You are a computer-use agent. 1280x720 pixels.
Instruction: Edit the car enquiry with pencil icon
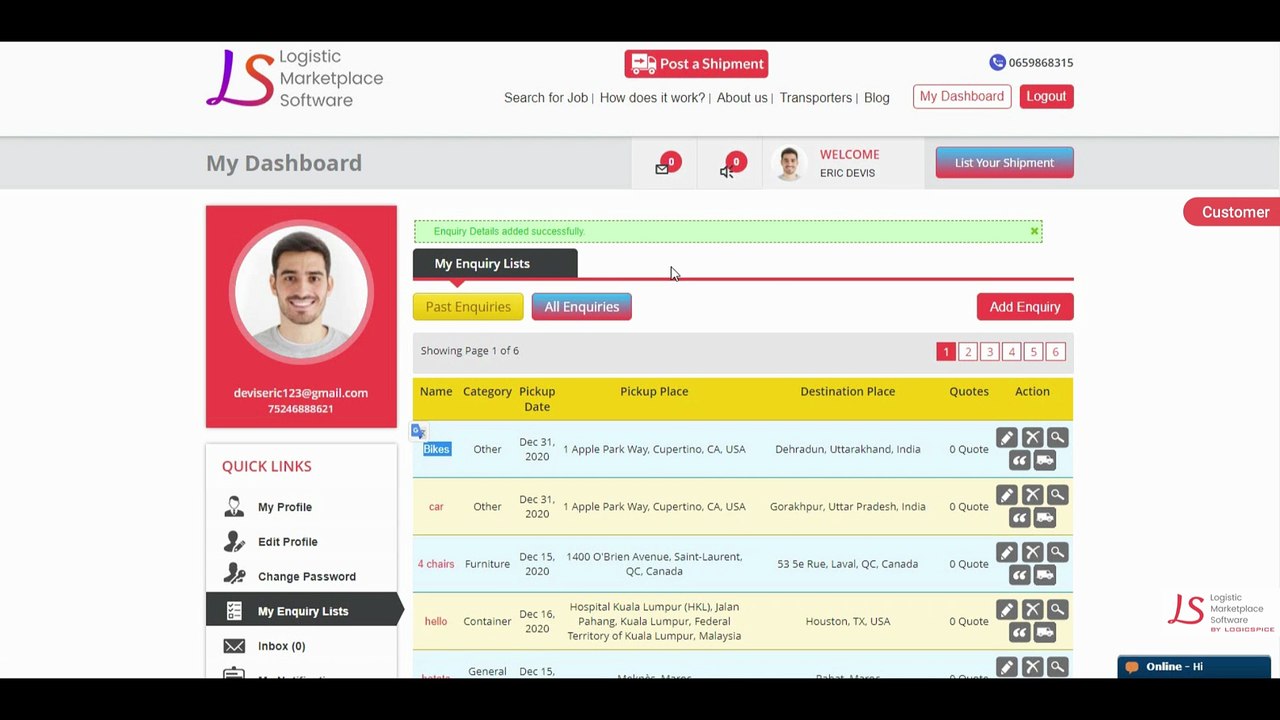tap(1007, 495)
